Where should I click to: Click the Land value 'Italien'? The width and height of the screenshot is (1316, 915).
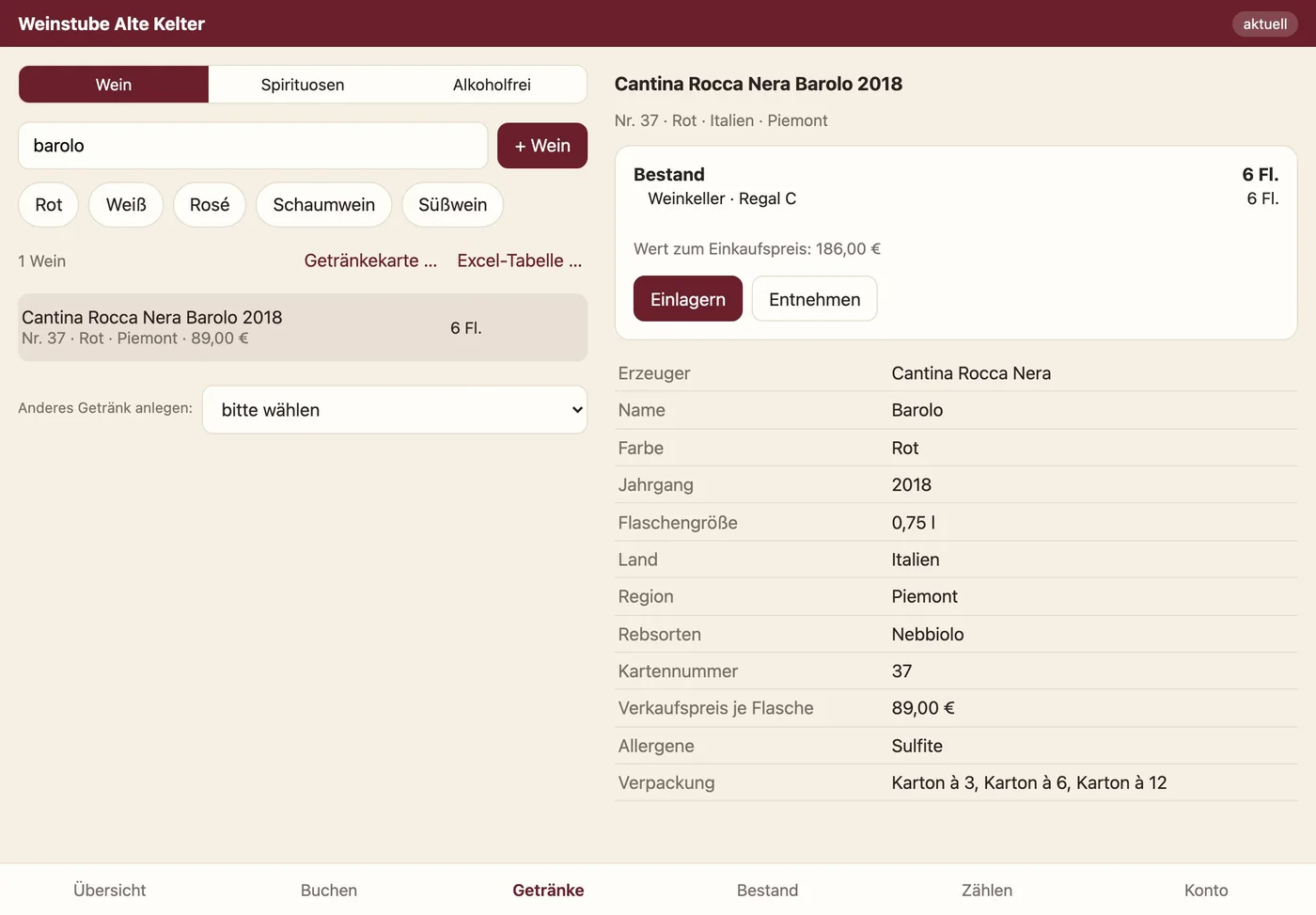click(916, 560)
